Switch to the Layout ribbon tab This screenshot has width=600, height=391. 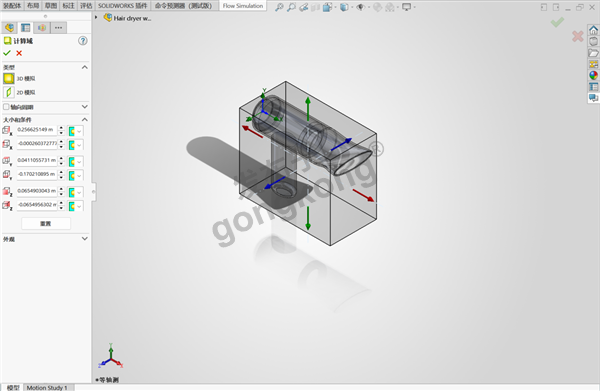33,5
